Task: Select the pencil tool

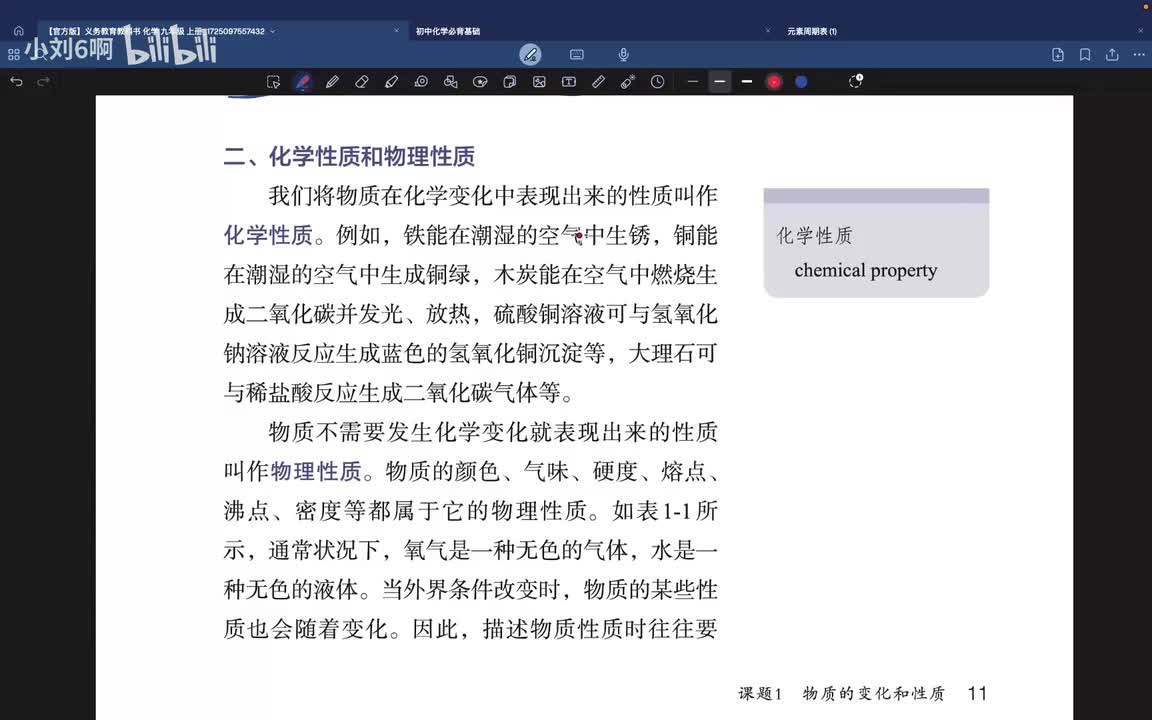Action: 332,82
